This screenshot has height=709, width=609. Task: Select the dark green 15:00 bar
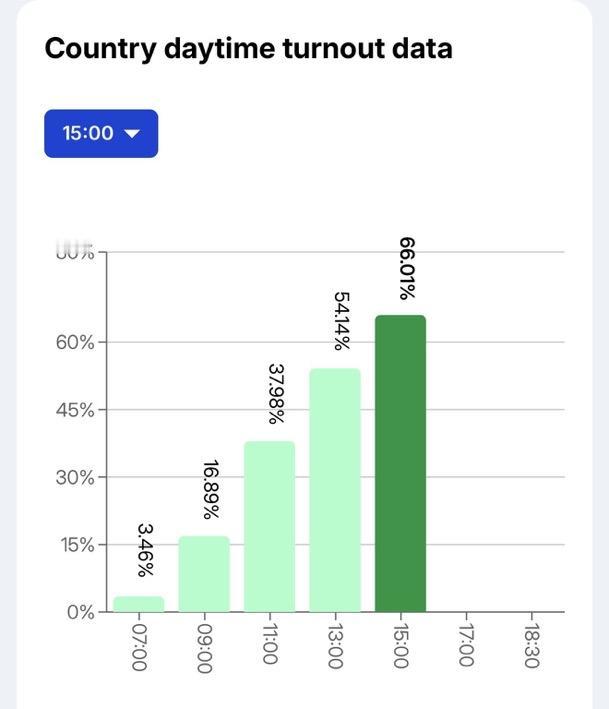(x=400, y=463)
